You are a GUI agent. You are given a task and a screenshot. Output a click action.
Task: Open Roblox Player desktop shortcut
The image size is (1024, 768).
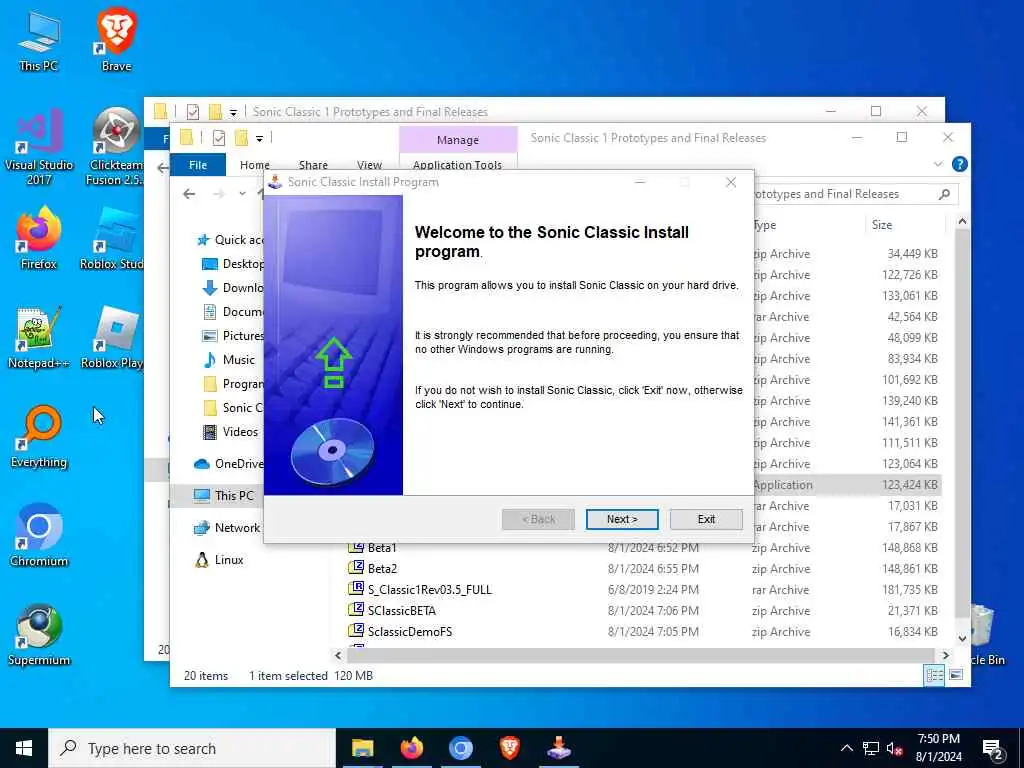click(112, 338)
